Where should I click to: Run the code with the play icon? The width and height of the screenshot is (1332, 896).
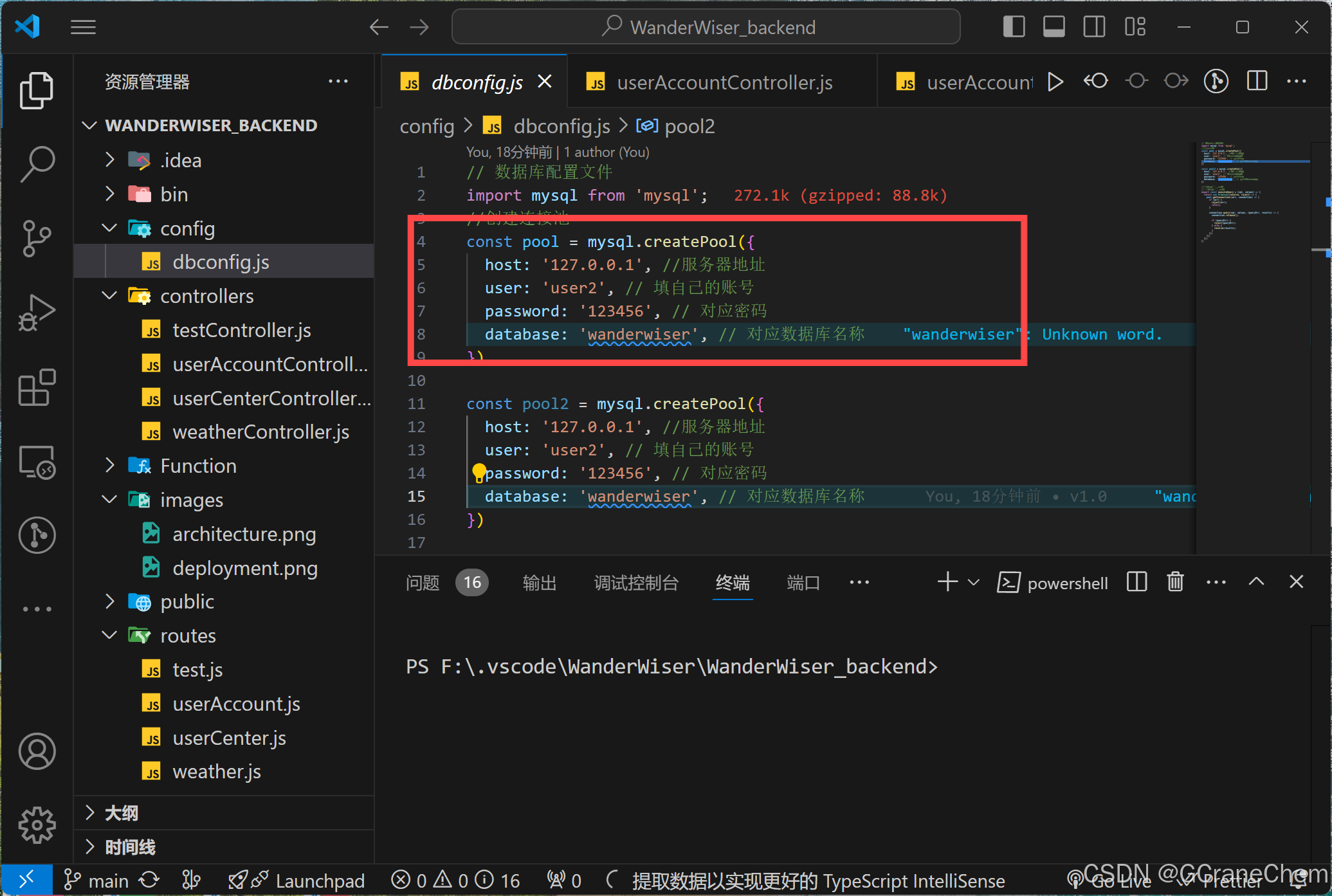(x=1055, y=82)
